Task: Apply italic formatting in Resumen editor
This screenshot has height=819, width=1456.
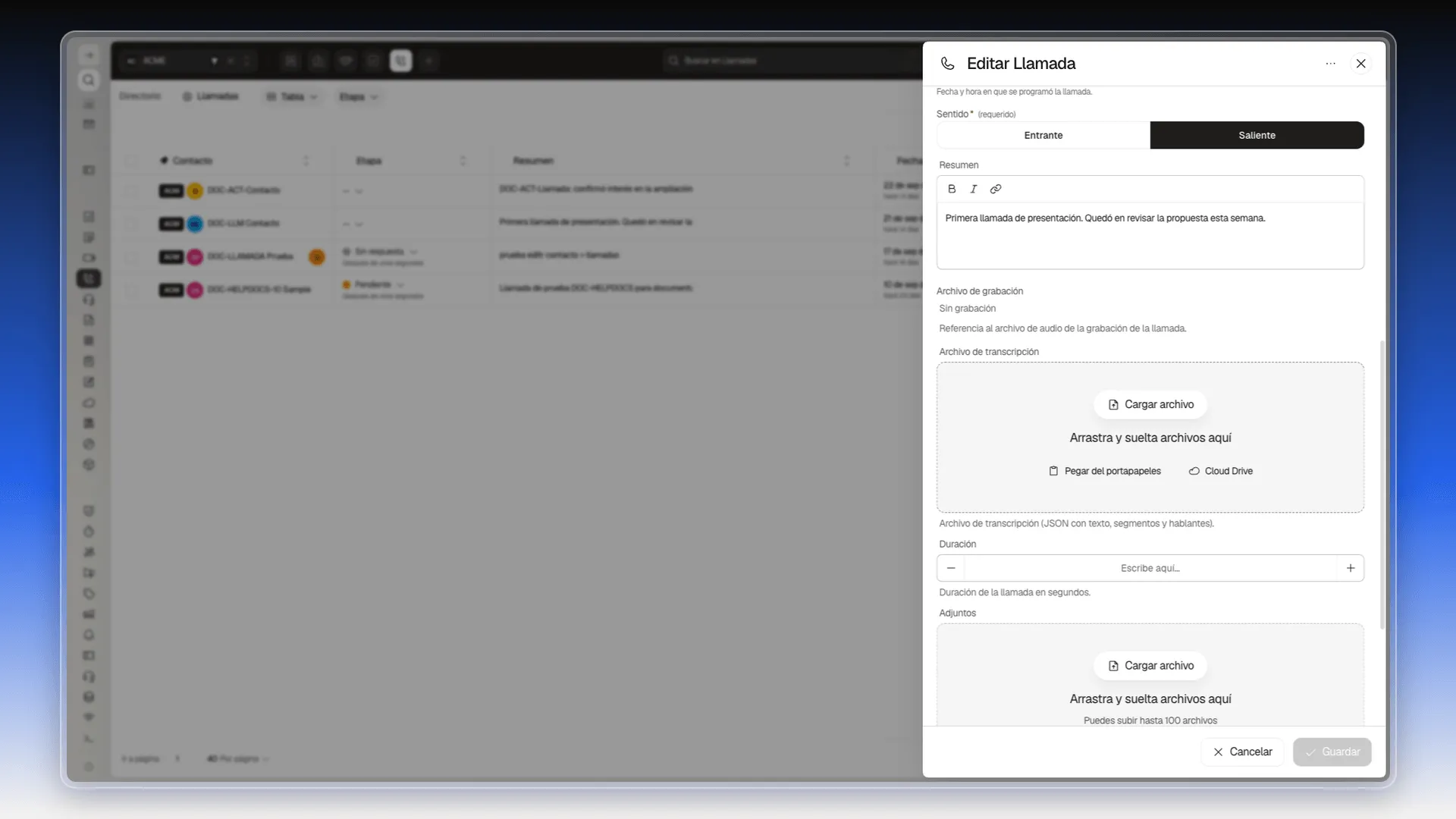Action: [974, 189]
